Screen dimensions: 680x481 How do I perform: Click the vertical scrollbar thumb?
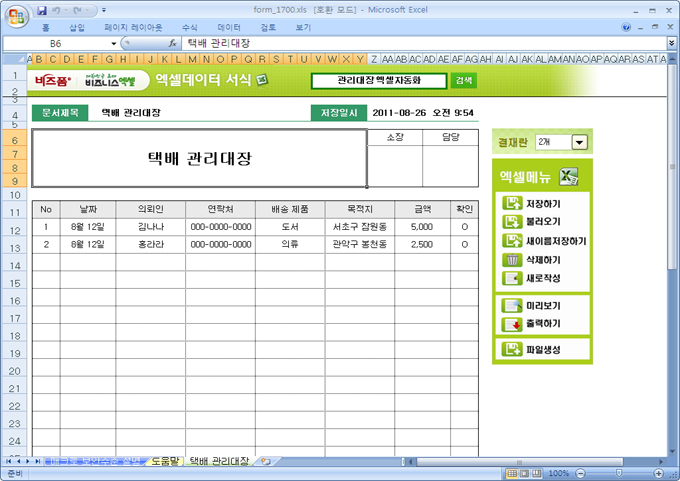pyautogui.click(x=672, y=167)
